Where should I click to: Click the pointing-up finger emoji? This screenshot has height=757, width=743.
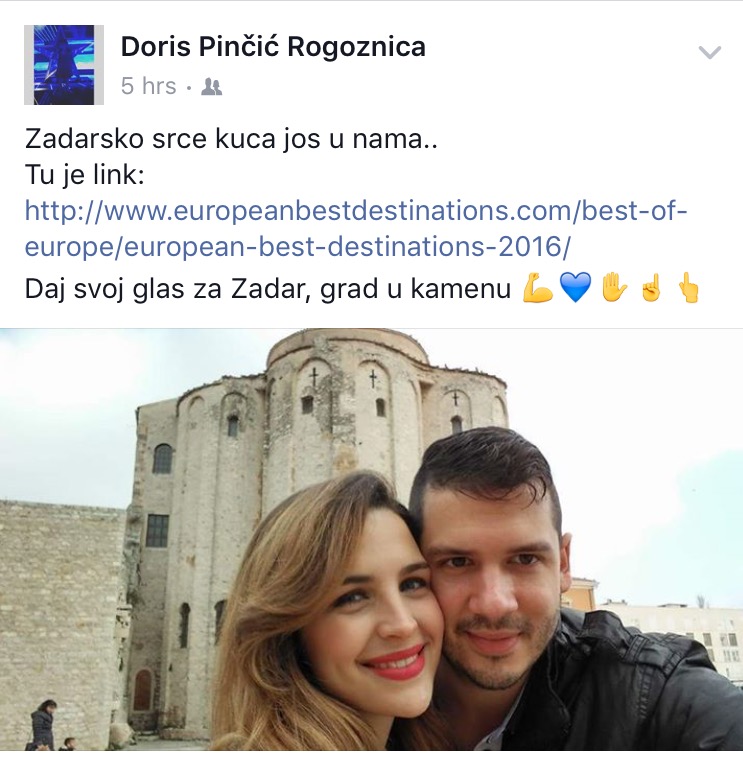(x=688, y=287)
